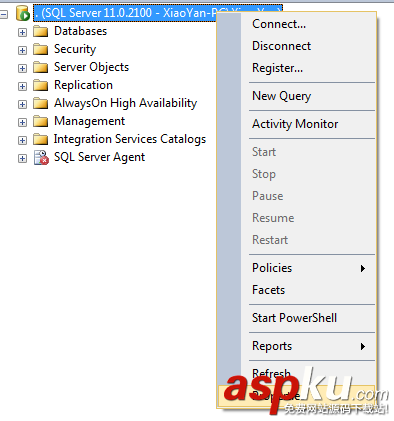Expand the Replication node
The width and height of the screenshot is (394, 421).
click(x=22, y=86)
